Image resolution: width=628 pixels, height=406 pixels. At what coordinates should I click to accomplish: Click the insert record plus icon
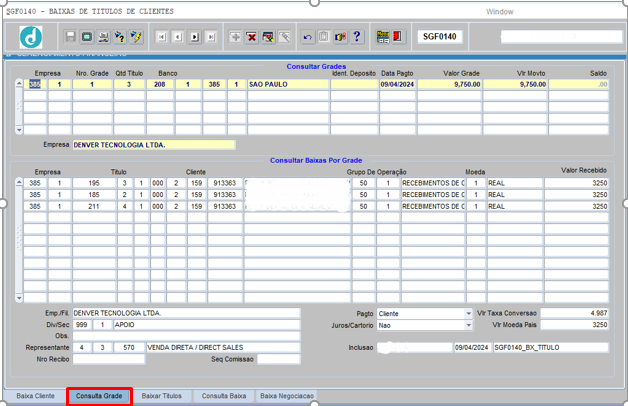(x=236, y=37)
